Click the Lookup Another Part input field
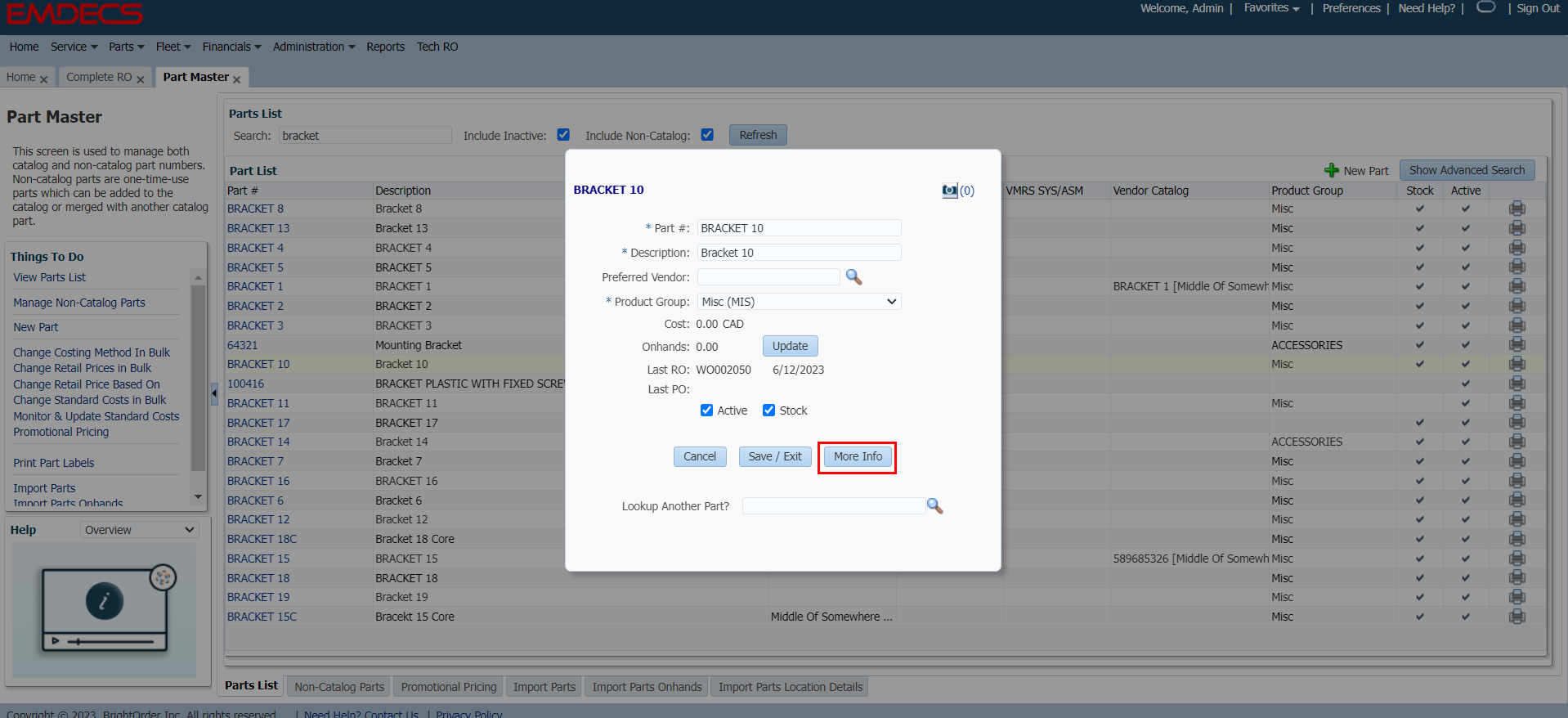This screenshot has width=1568, height=718. 833,506
